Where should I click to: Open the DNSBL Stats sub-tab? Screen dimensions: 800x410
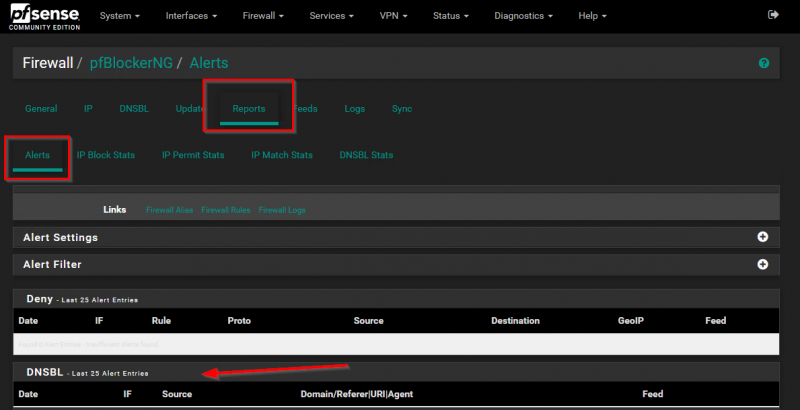[x=366, y=155]
